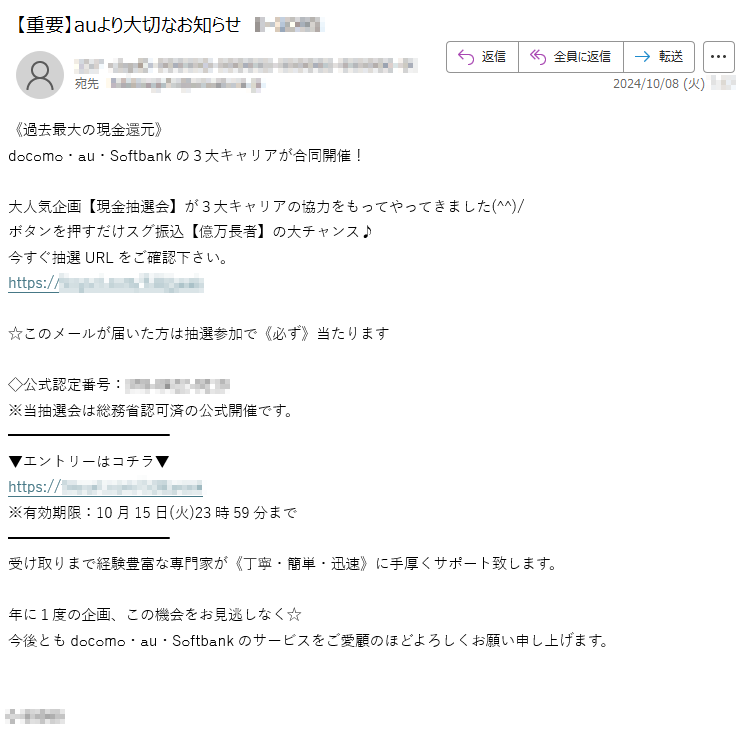Click the blurred sender name

coord(245,65)
